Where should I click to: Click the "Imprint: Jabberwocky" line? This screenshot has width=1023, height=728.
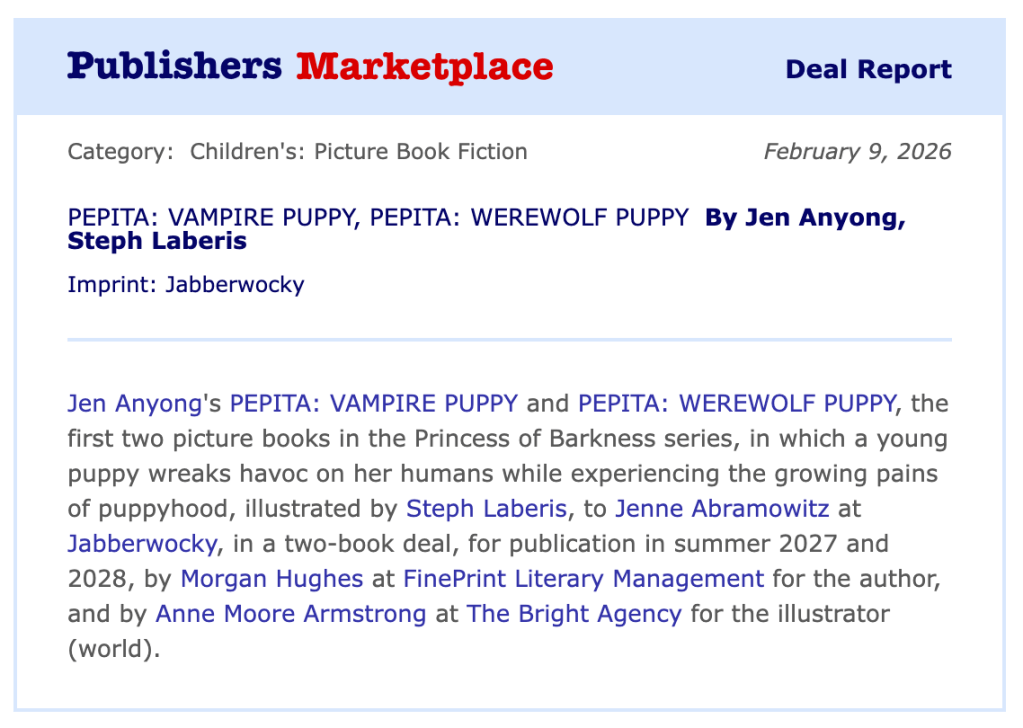click(185, 284)
